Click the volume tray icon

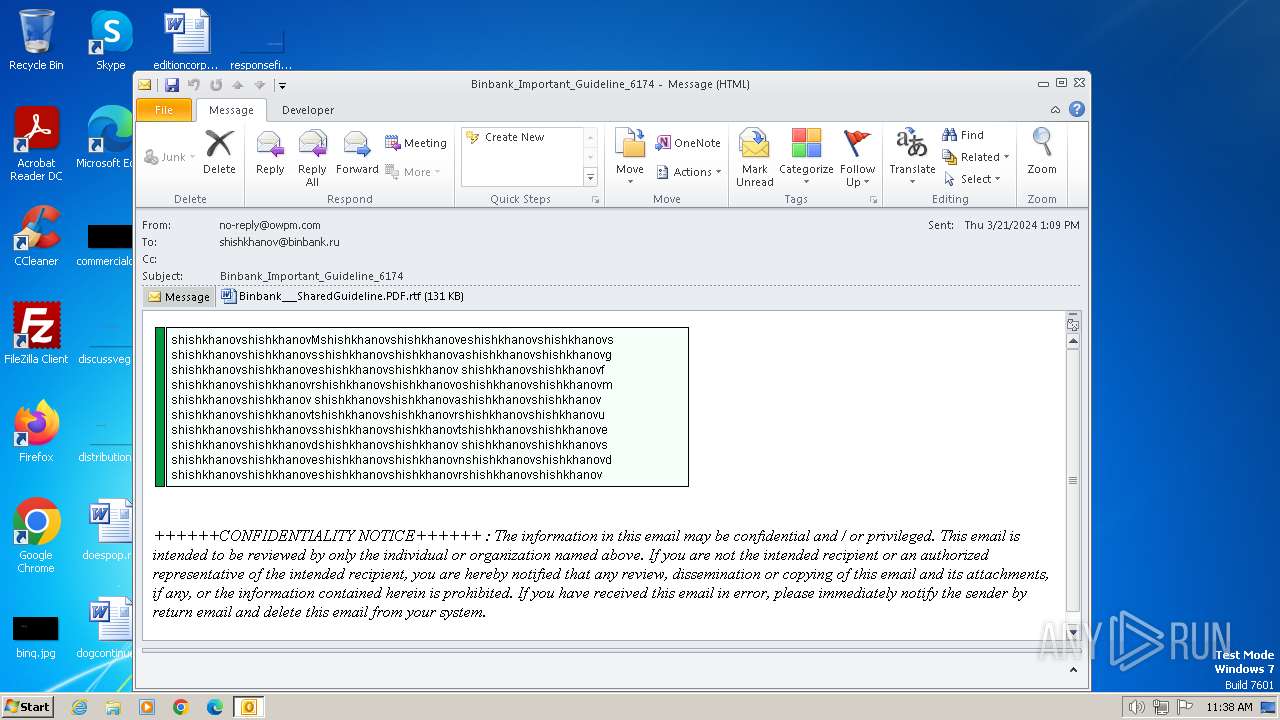click(x=1136, y=707)
